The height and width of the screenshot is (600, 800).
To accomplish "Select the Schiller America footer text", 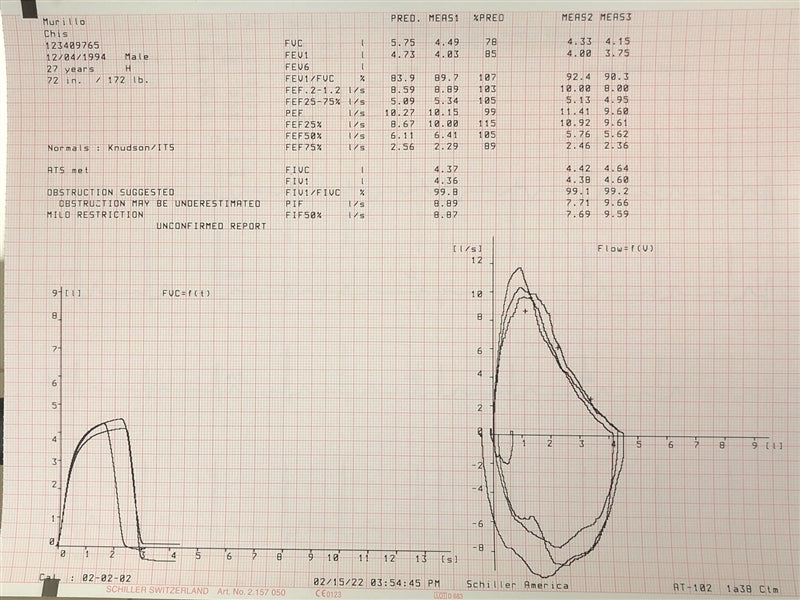I will tap(517, 585).
